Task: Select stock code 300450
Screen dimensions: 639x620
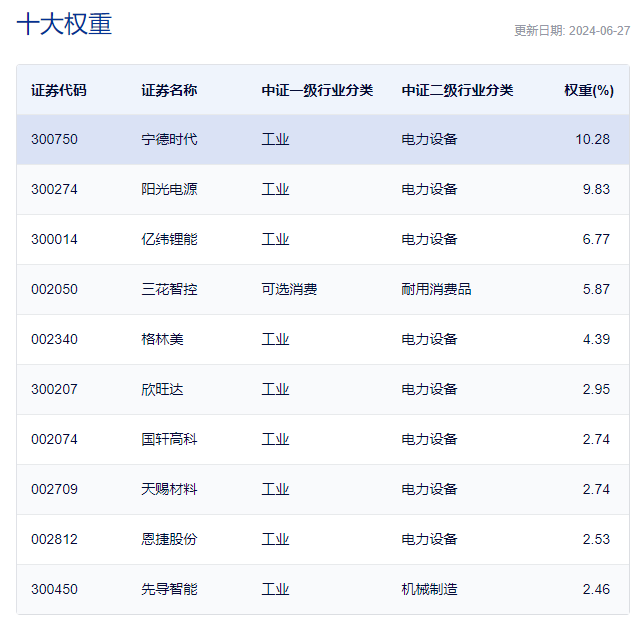Action: pos(54,589)
